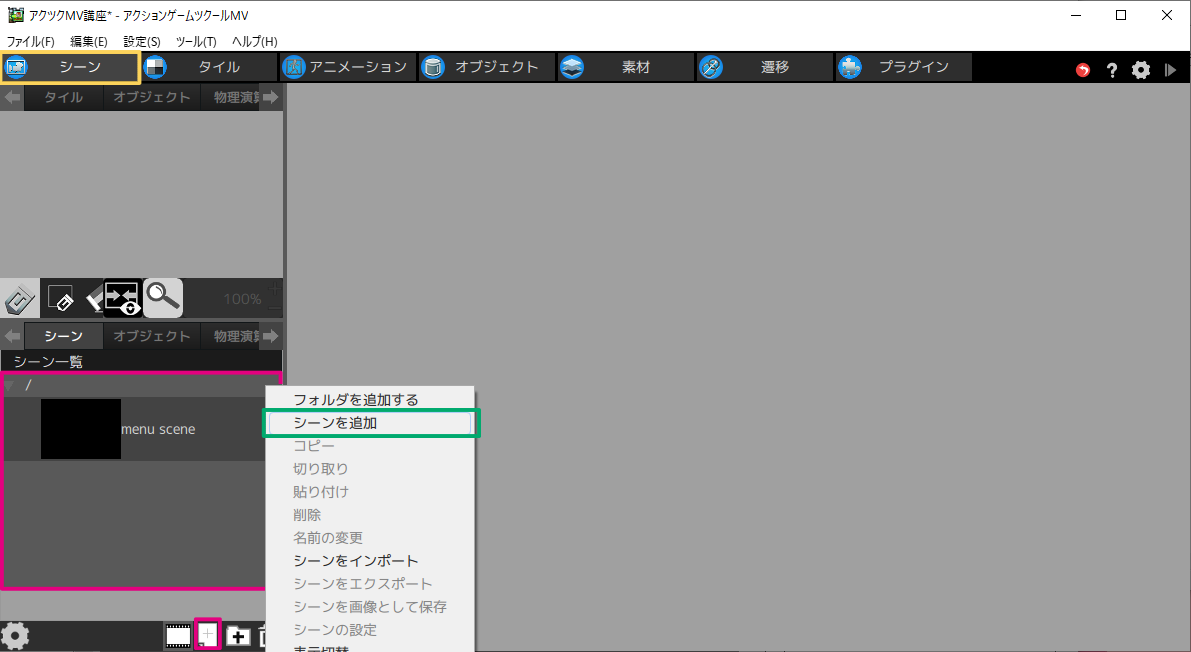Open the プラグイン tab
This screenshot has height=652, width=1191.
[x=904, y=67]
